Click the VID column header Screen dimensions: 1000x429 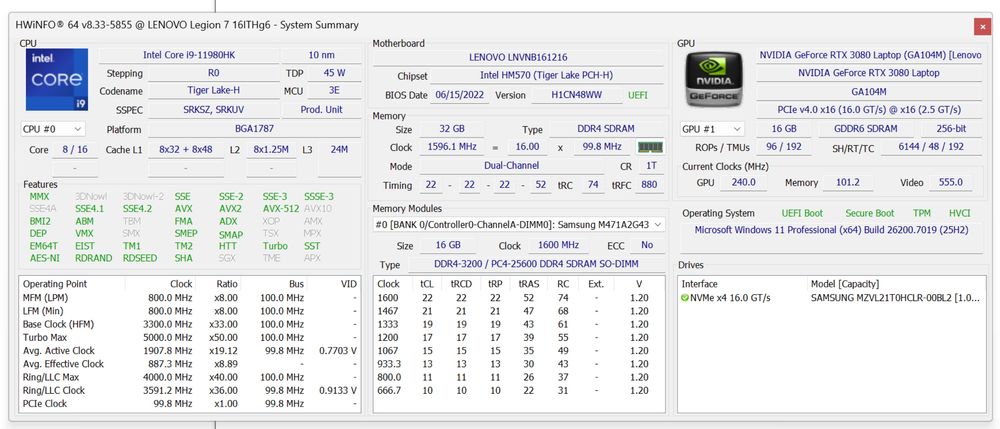point(348,284)
